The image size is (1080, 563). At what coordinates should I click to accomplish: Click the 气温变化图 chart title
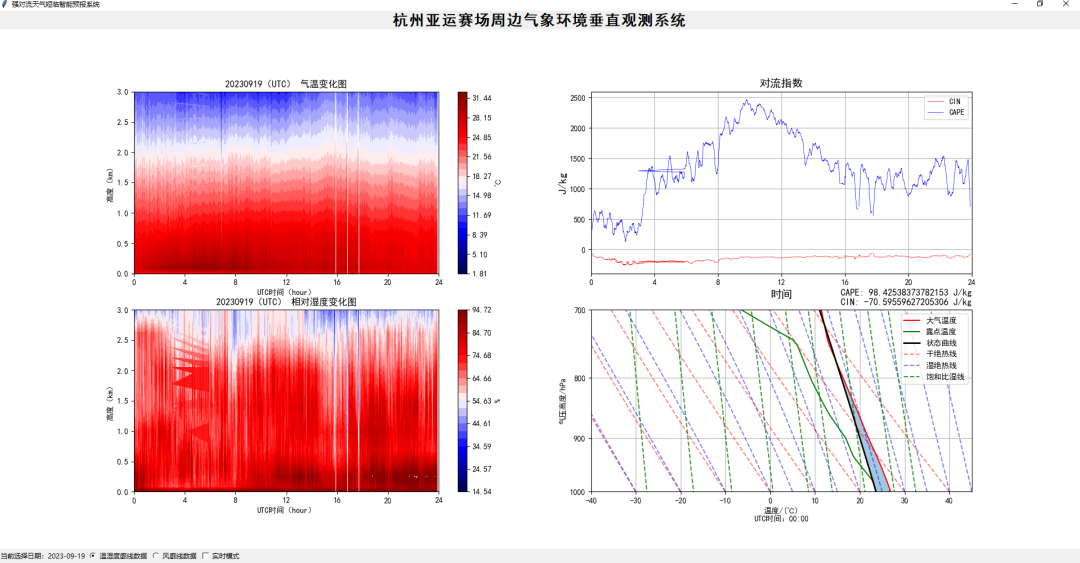(x=286, y=84)
